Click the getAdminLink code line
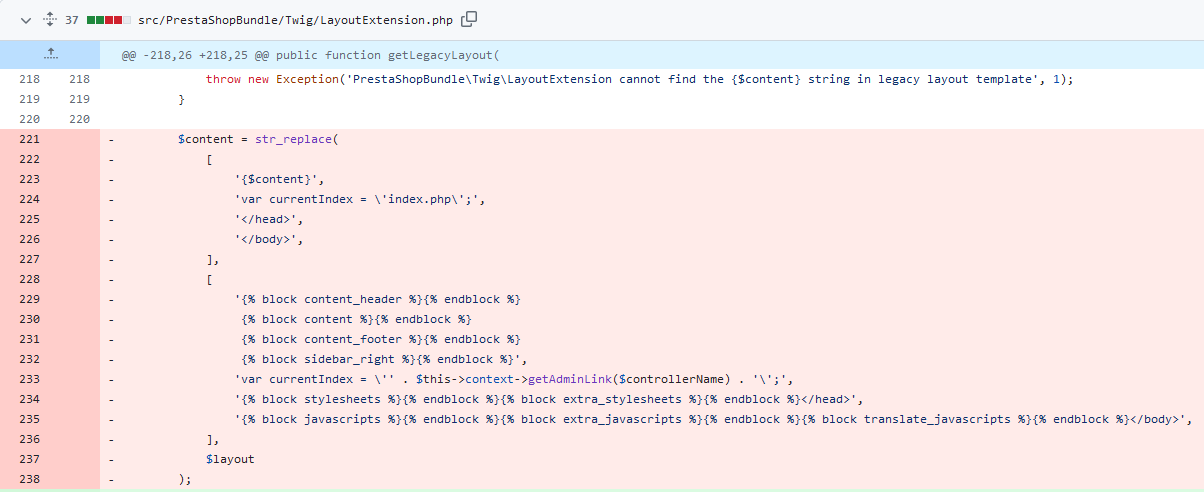Viewport: 1204px width, 492px height. (x=513, y=380)
